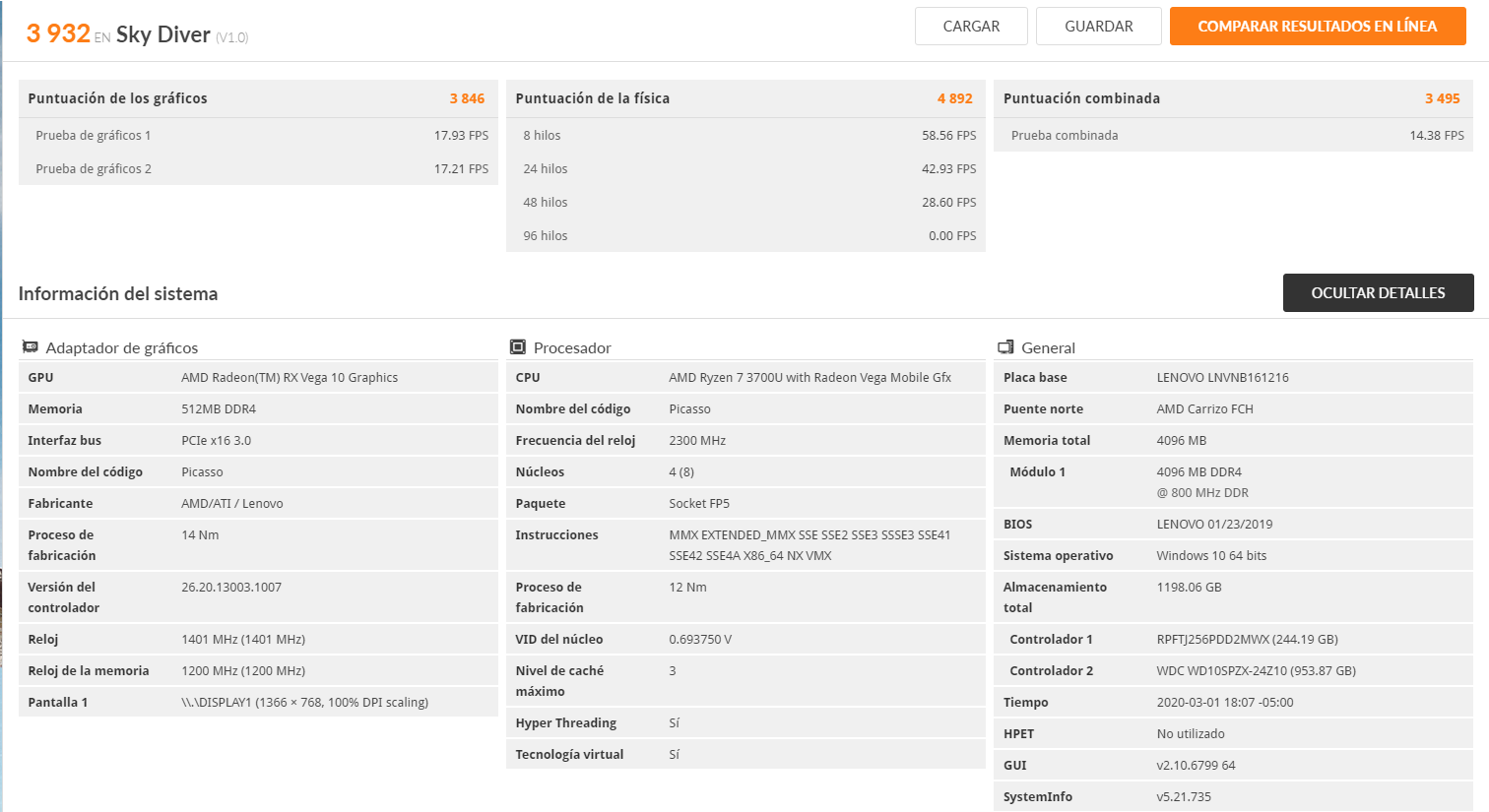The image size is (1489, 812).
Task: Select CPU name AMD Ryzen 7 3700U
Action: [x=809, y=378]
